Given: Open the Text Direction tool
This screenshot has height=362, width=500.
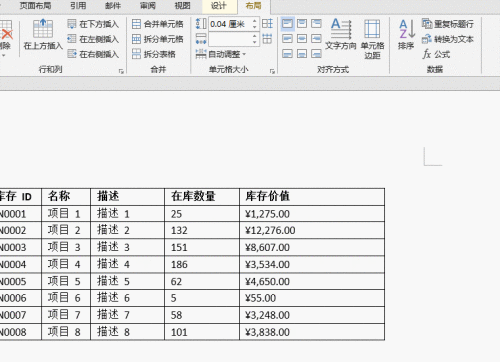Looking at the screenshot, I should click(x=341, y=34).
